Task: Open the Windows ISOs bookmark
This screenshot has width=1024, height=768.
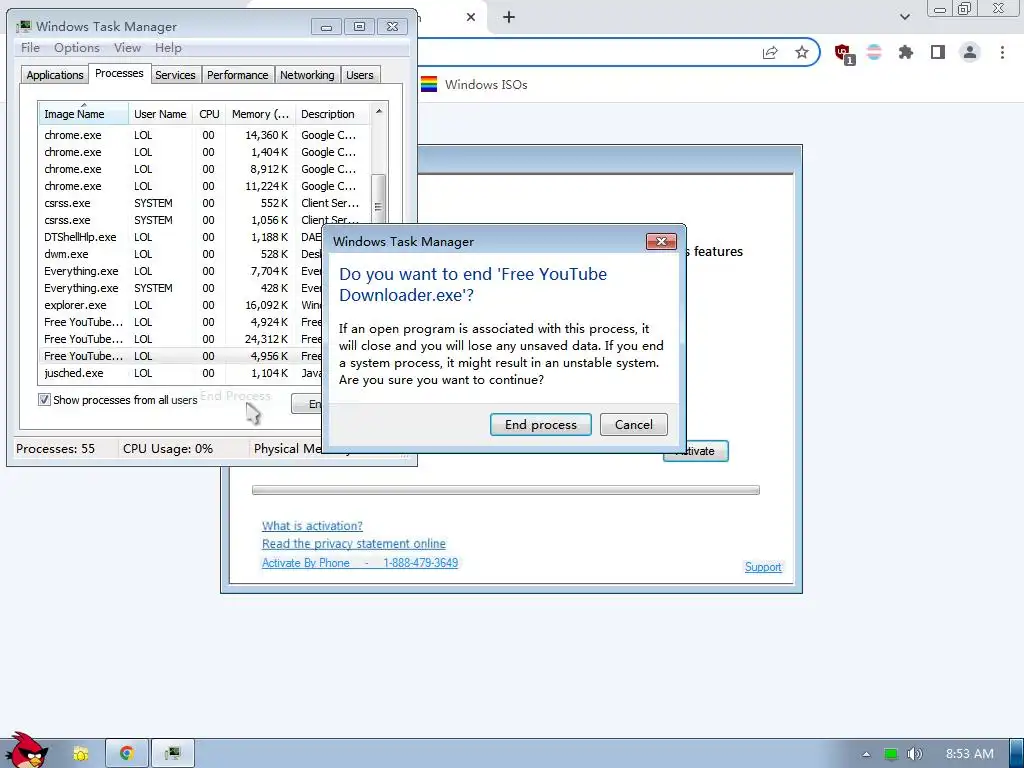Action: pyautogui.click(x=474, y=85)
